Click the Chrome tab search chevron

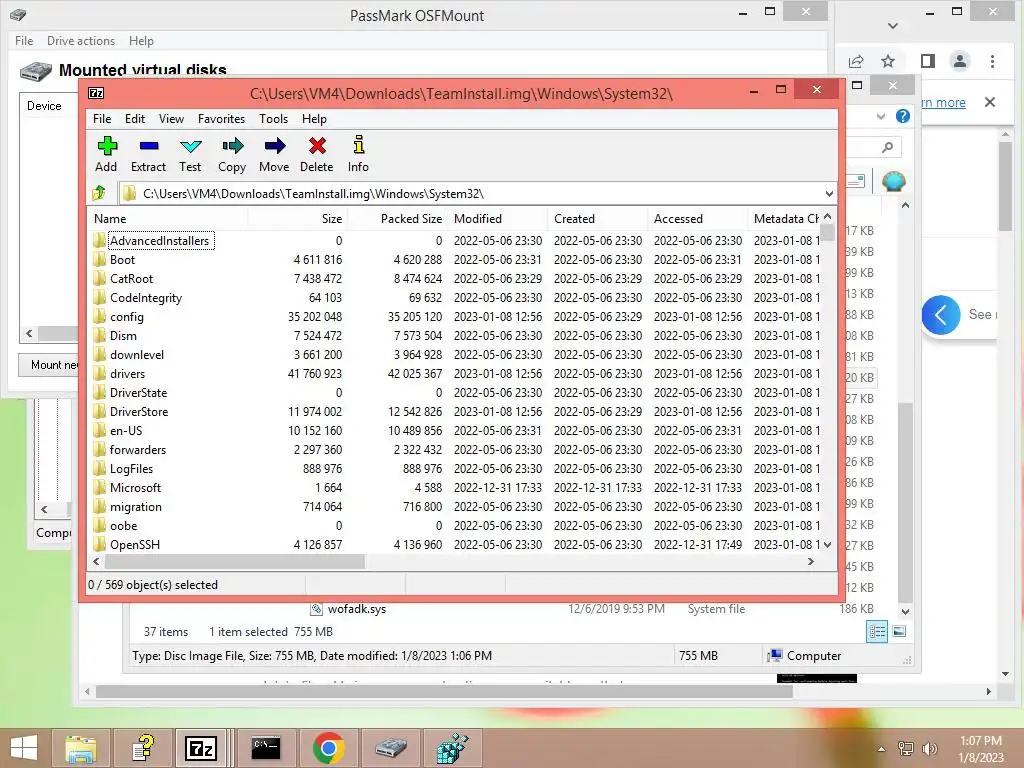coord(893,26)
